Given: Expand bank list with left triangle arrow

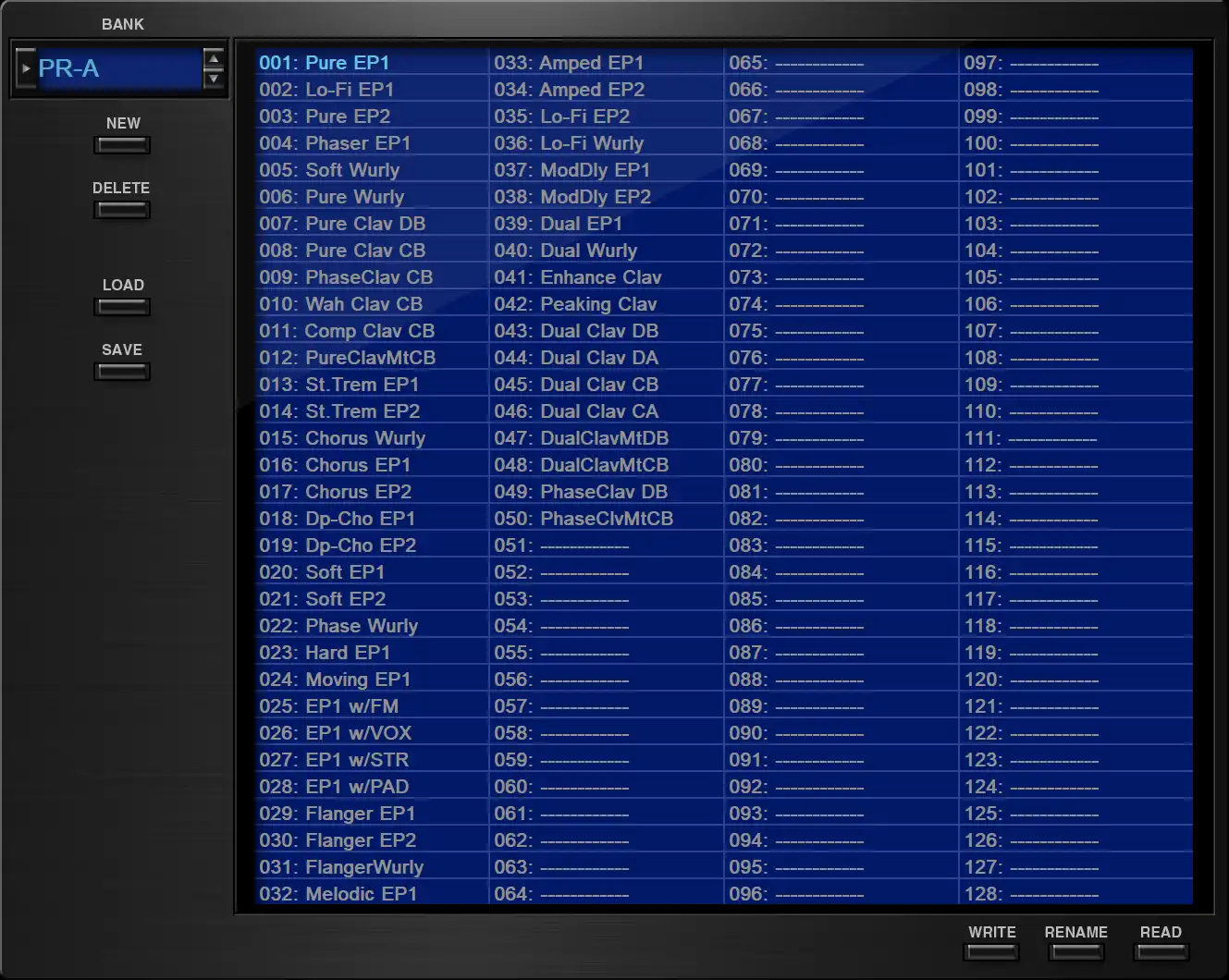Looking at the screenshot, I should pos(26,68).
